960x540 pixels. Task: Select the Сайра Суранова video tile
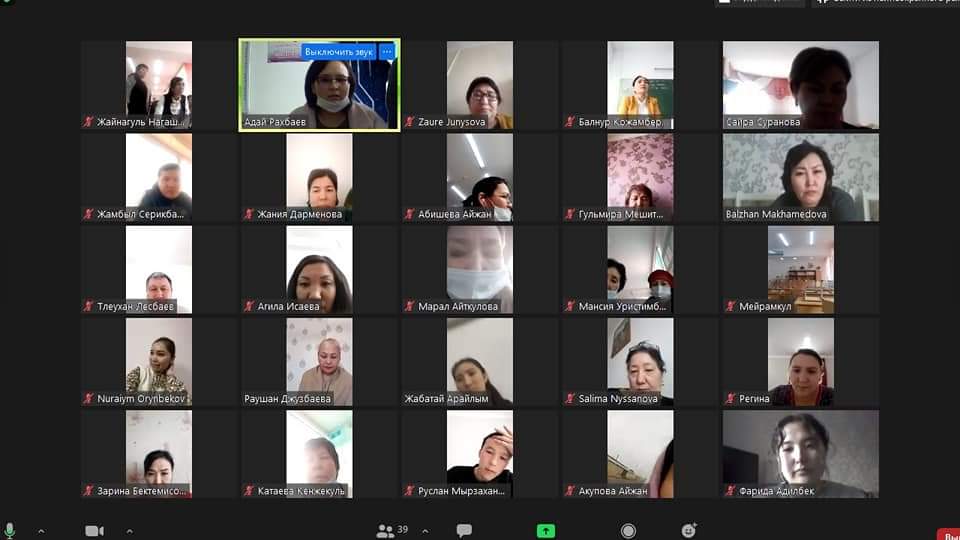[800, 85]
